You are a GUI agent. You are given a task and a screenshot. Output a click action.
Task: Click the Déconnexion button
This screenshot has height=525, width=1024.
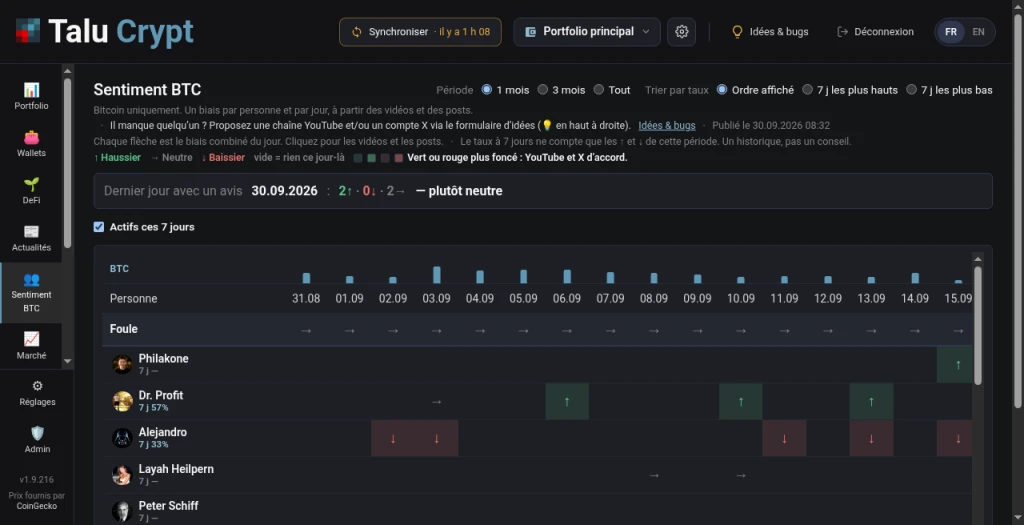pyautogui.click(x=875, y=31)
